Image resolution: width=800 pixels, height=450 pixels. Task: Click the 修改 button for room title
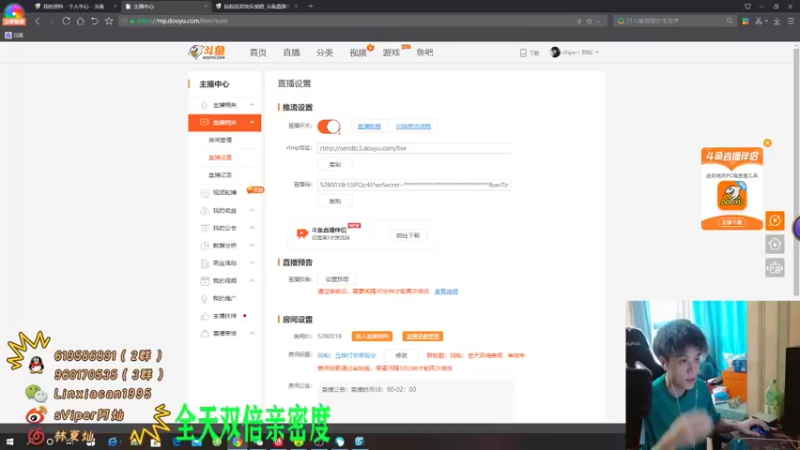401,355
